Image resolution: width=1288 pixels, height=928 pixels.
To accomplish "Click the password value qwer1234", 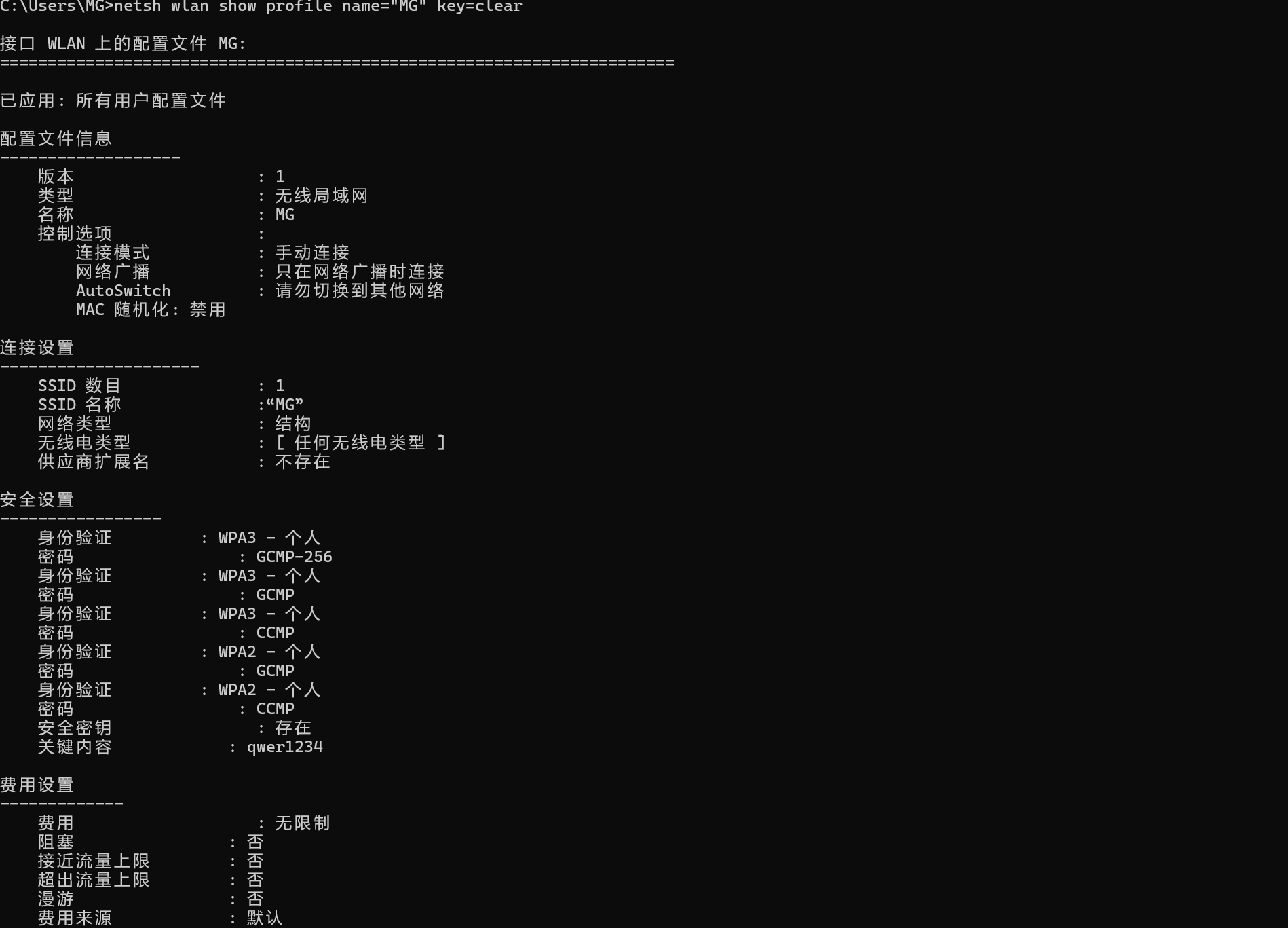I will tap(285, 747).
